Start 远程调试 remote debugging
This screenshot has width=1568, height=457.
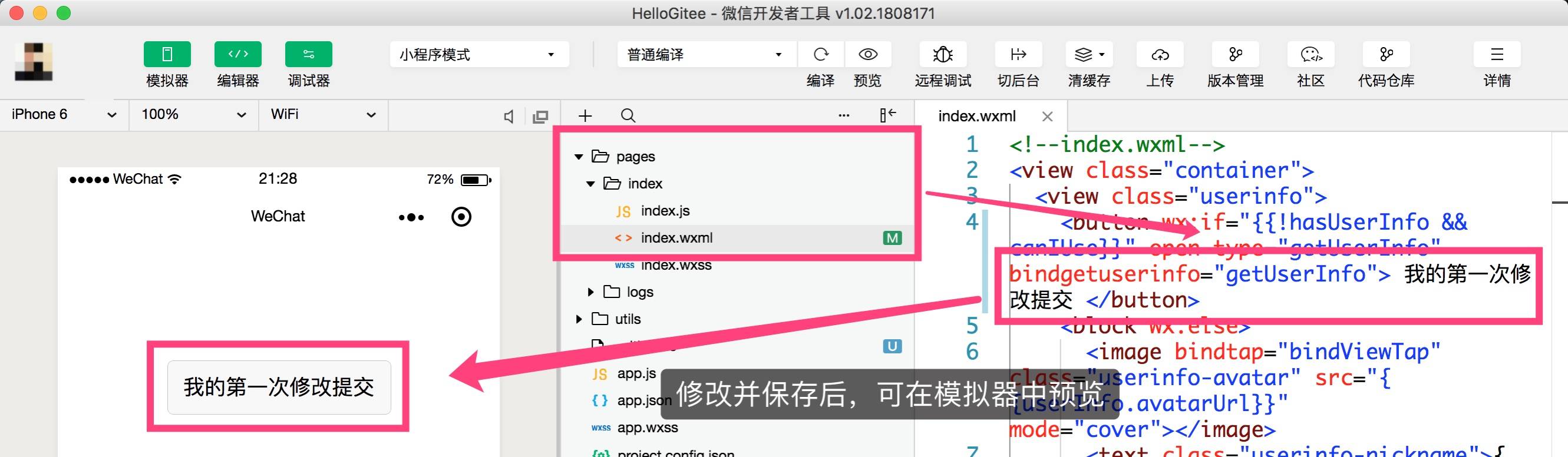pyautogui.click(x=943, y=55)
